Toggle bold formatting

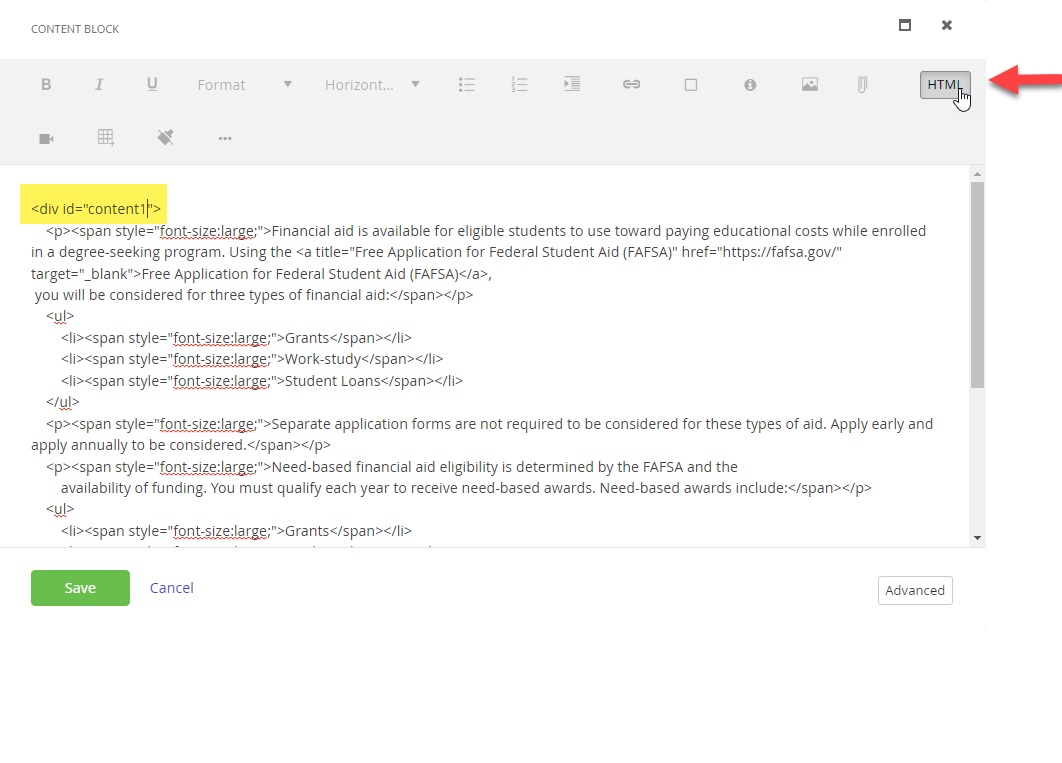point(46,85)
